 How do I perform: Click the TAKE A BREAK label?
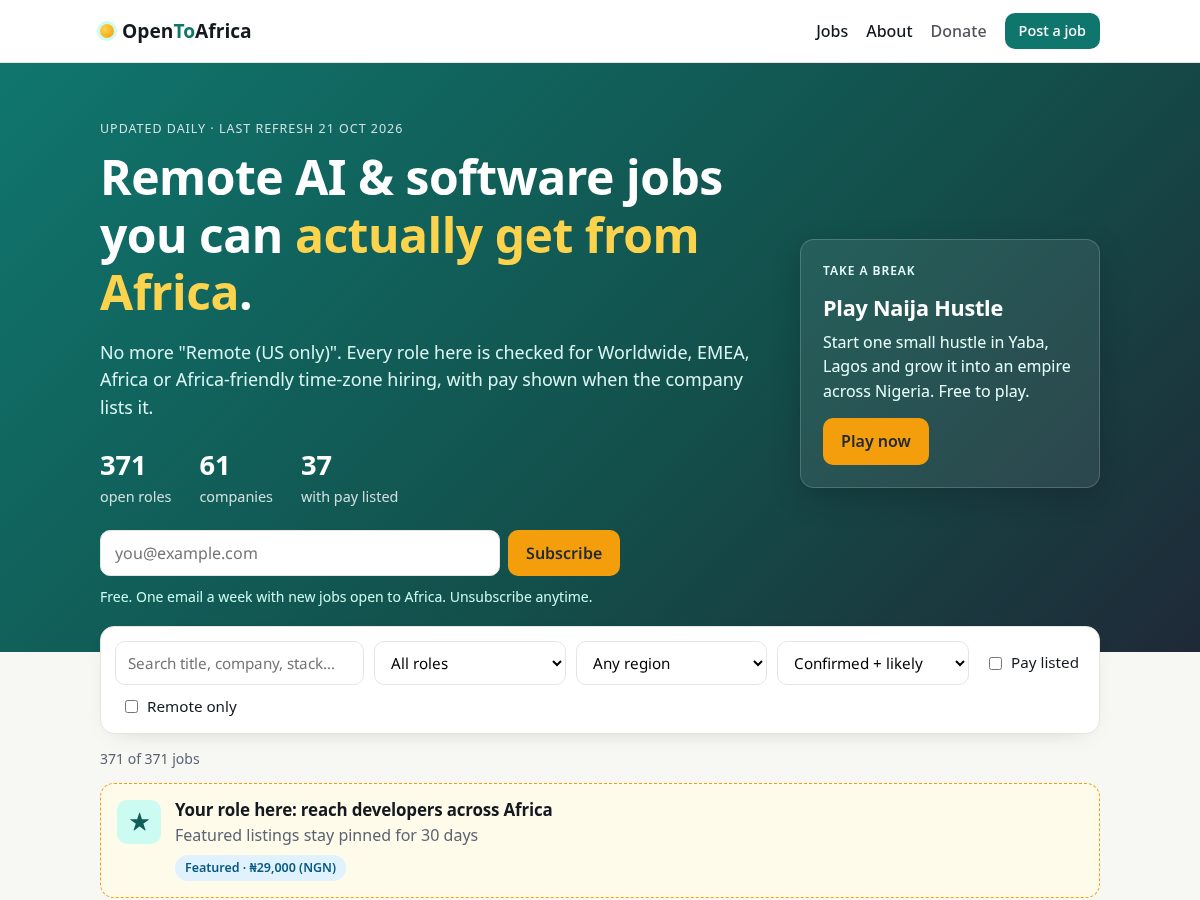pyautogui.click(x=869, y=271)
